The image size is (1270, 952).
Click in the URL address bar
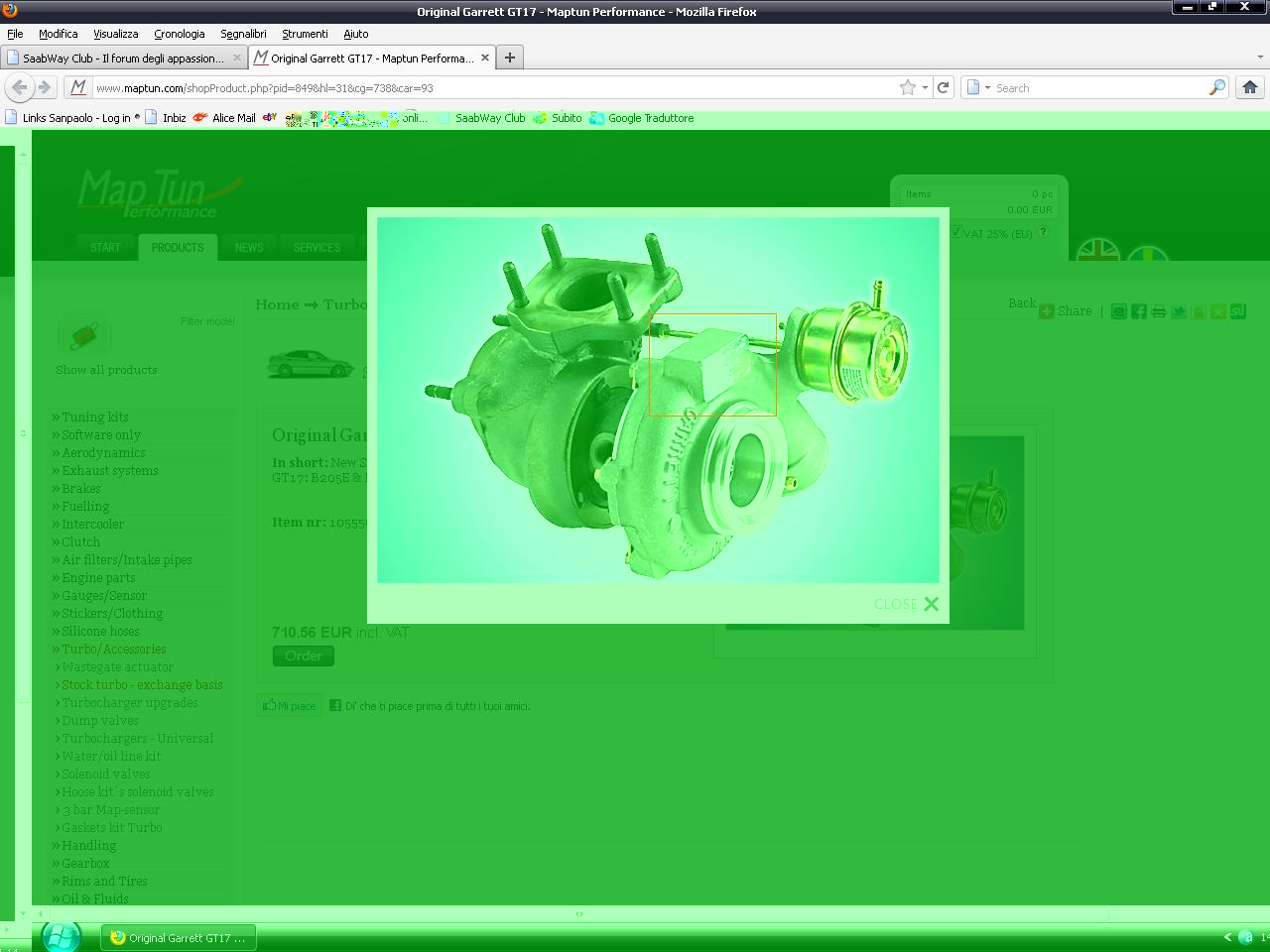496,87
